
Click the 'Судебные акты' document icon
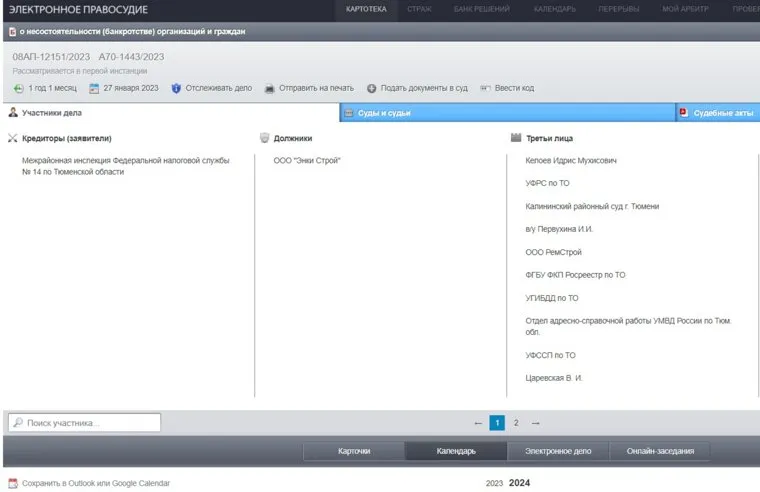point(684,113)
